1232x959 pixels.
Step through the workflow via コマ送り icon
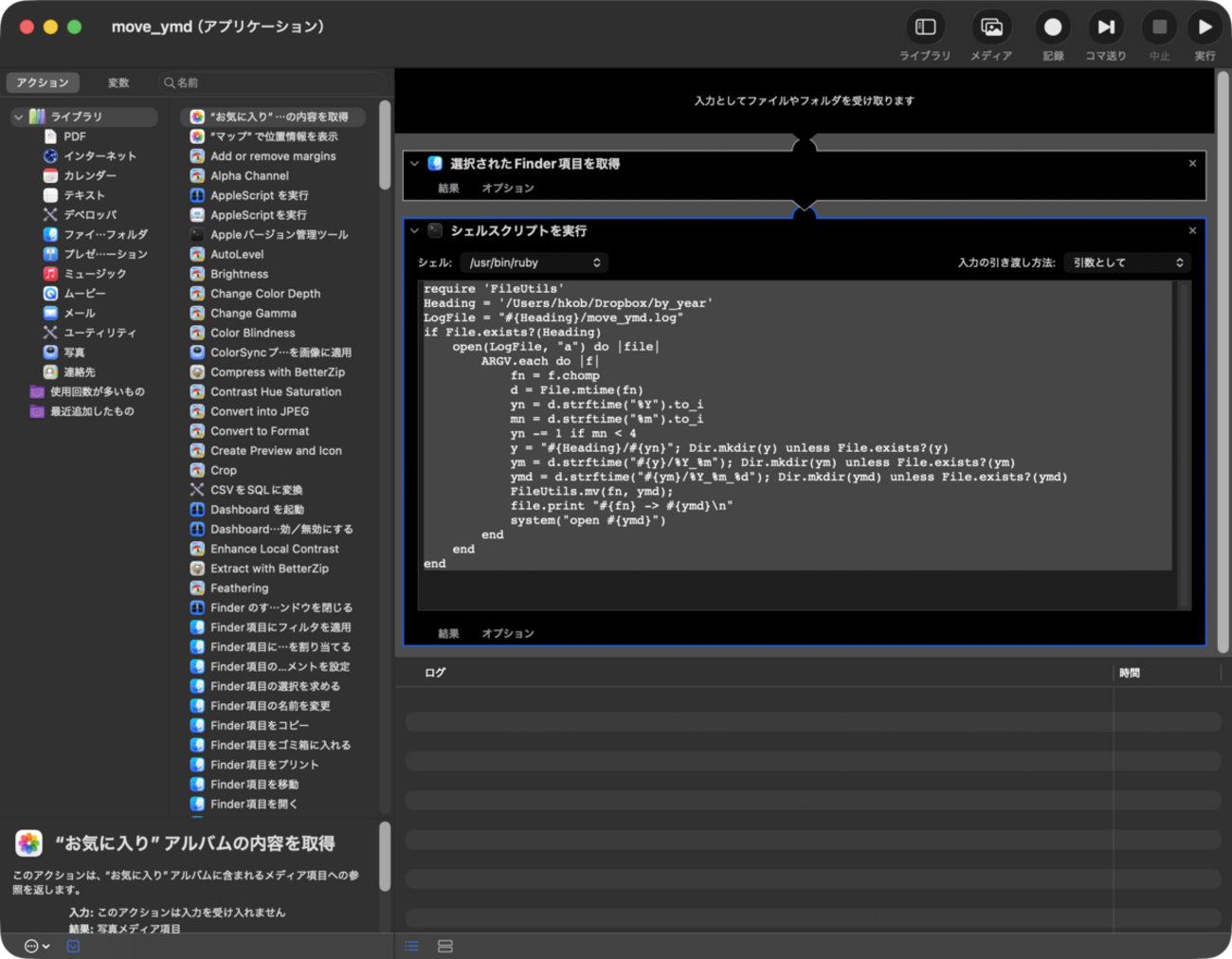pyautogui.click(x=1106, y=27)
